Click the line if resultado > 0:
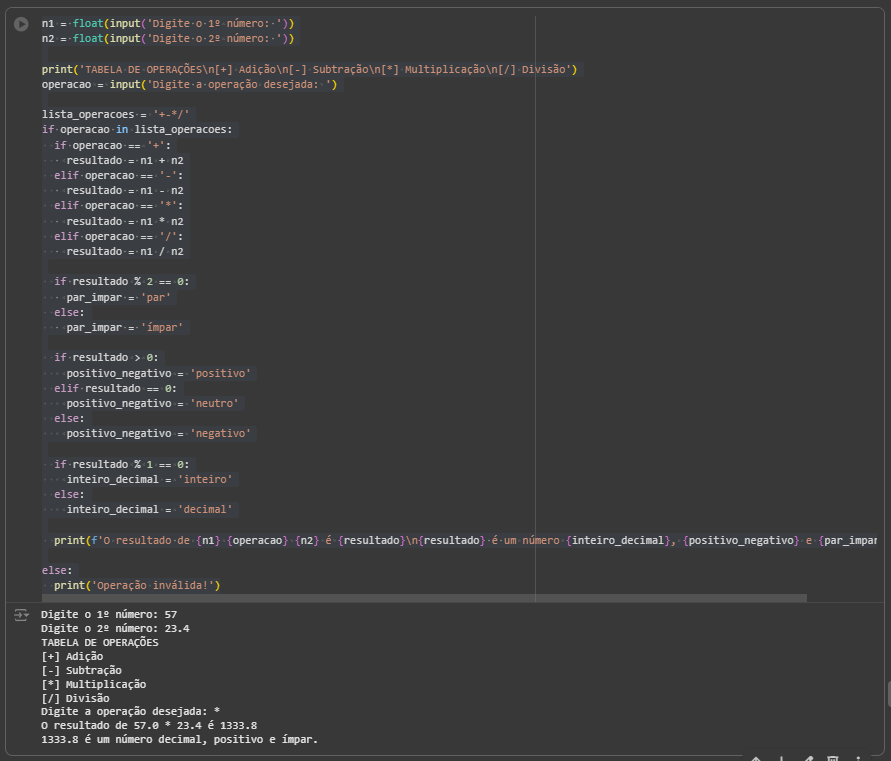Viewport: 891px width, 761px height. (106, 357)
